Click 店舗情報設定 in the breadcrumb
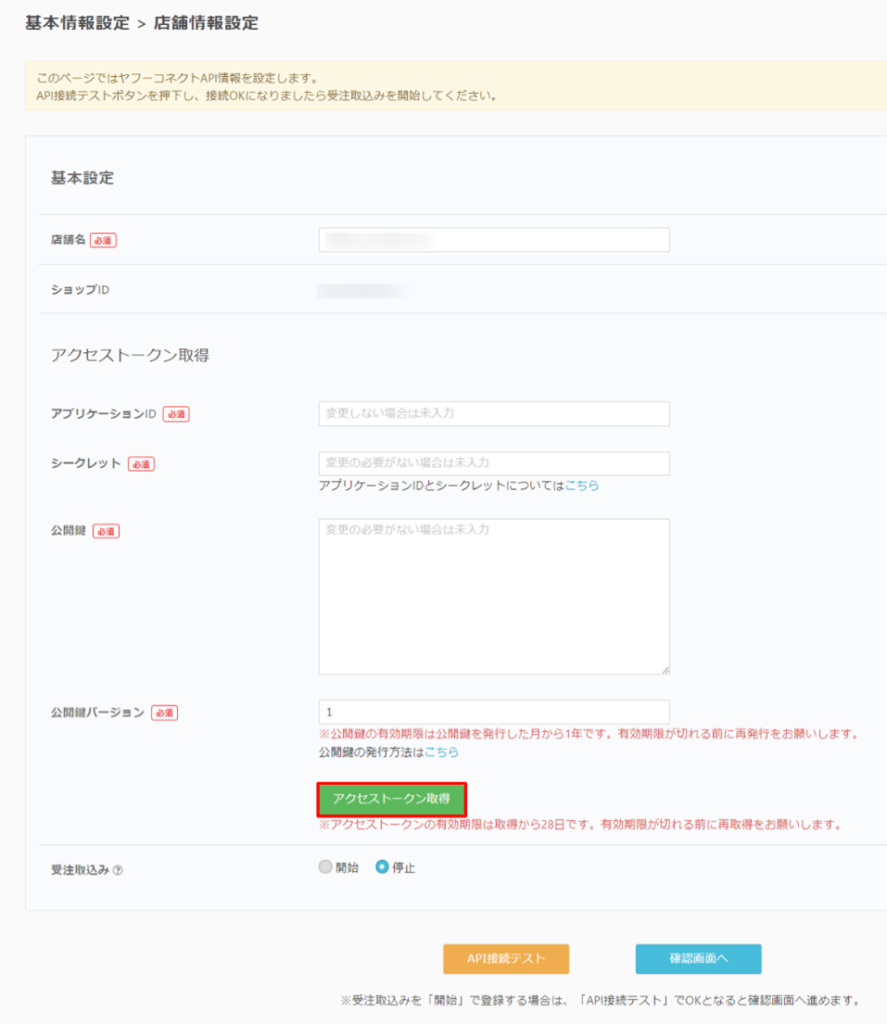 206,23
